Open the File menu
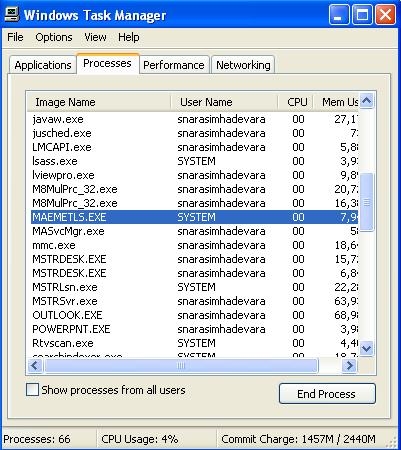401x450 pixels. click(x=15, y=37)
